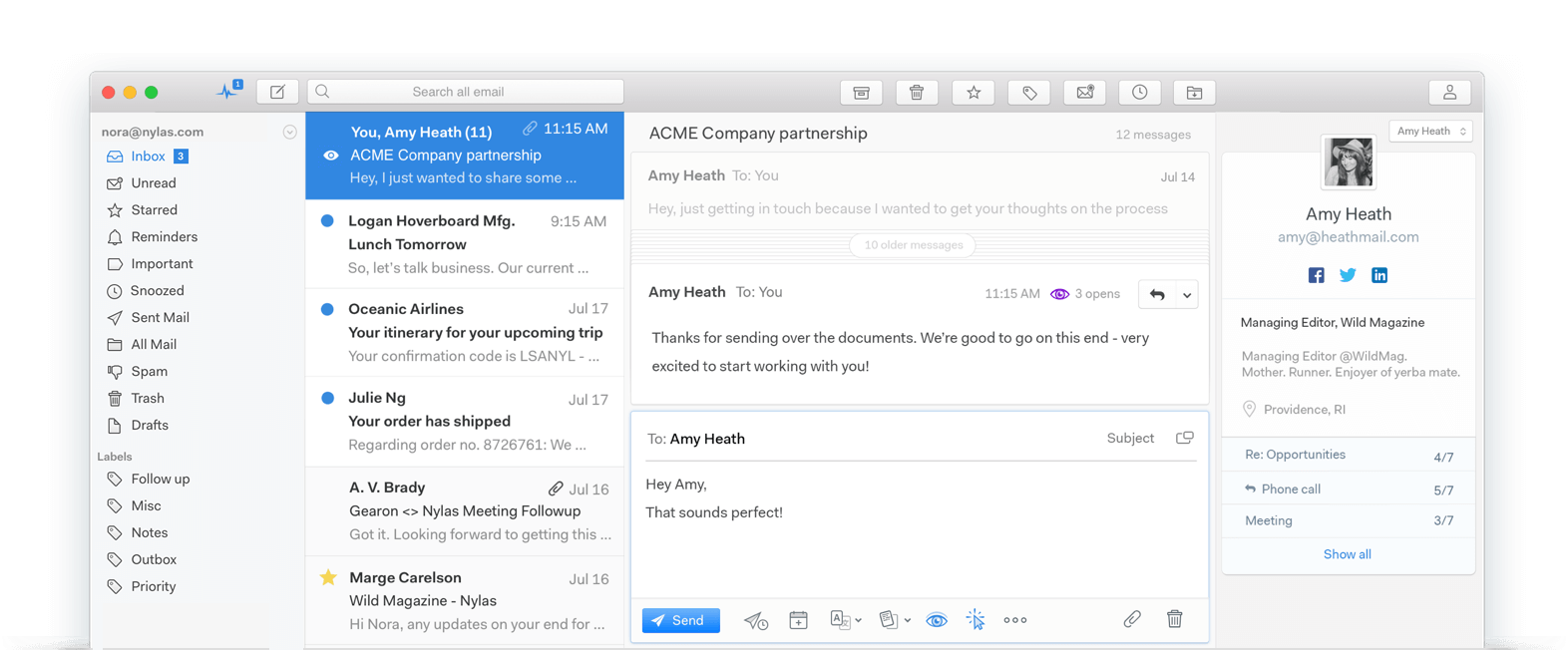This screenshot has width=1568, height=650.
Task: Click the send later icon
Action: pyautogui.click(x=756, y=620)
